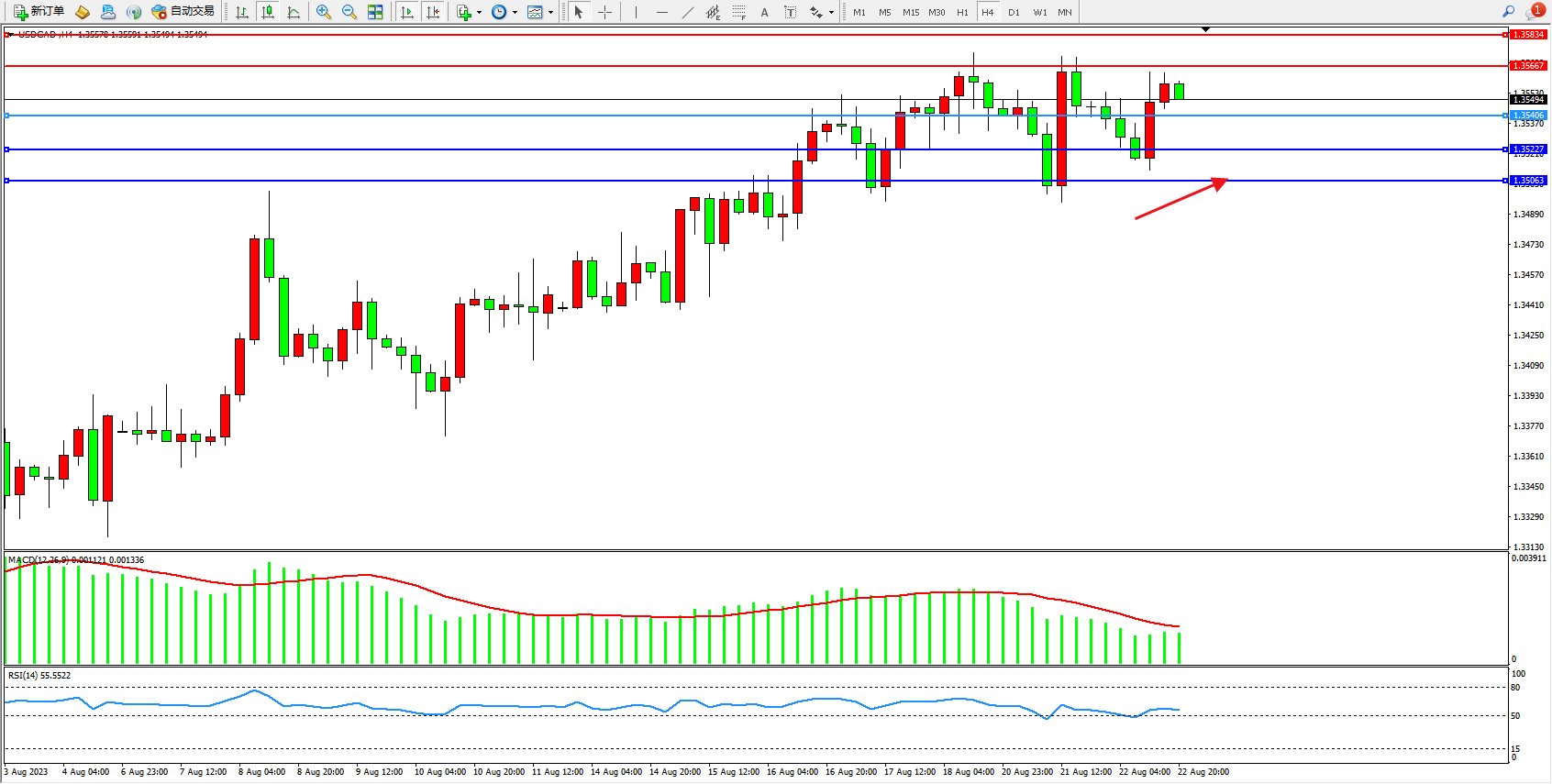Image resolution: width=1552 pixels, height=784 pixels.
Task: Expand the indicators list dropdown arrow
Action: pyautogui.click(x=479, y=12)
